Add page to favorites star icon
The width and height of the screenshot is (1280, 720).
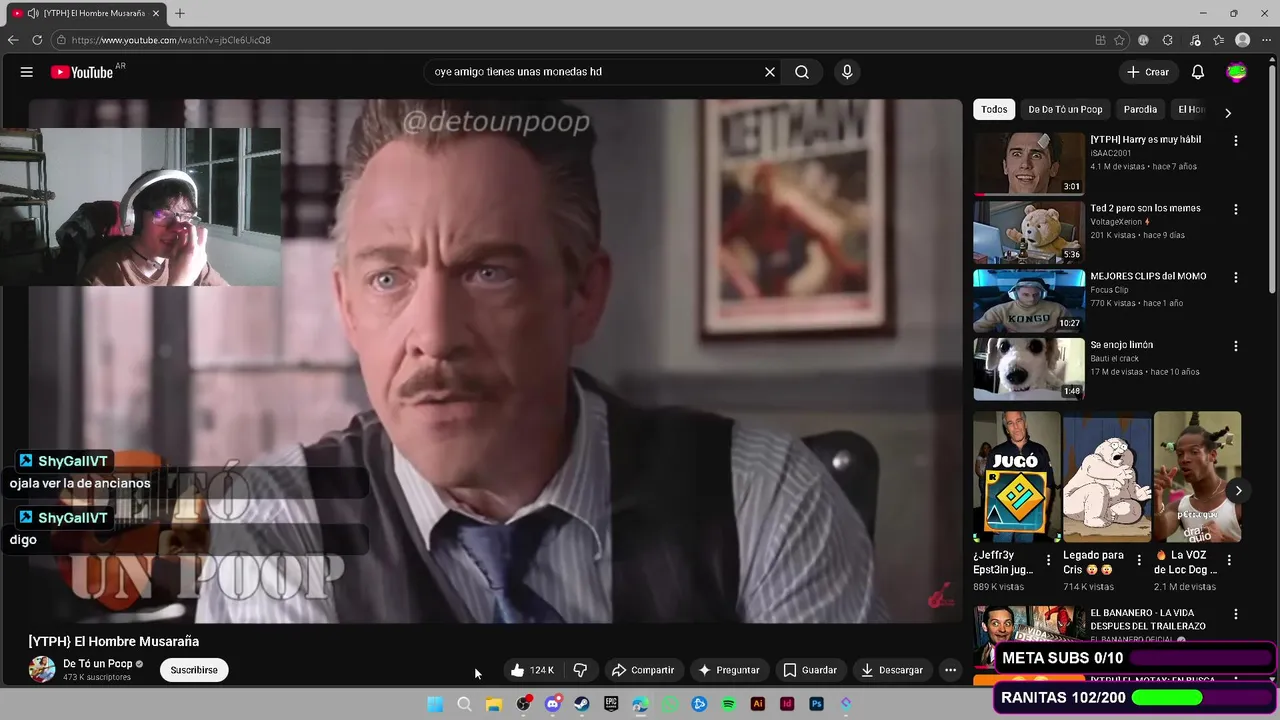pyautogui.click(x=1119, y=40)
